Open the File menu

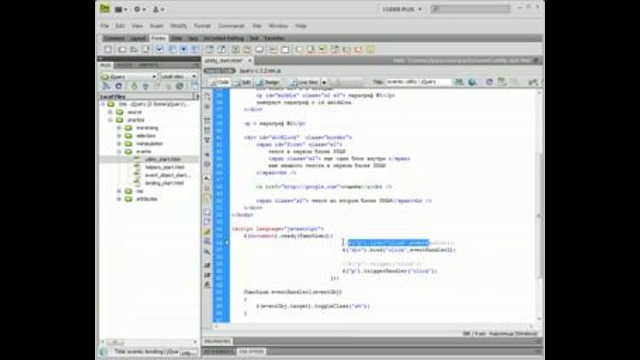(105, 26)
